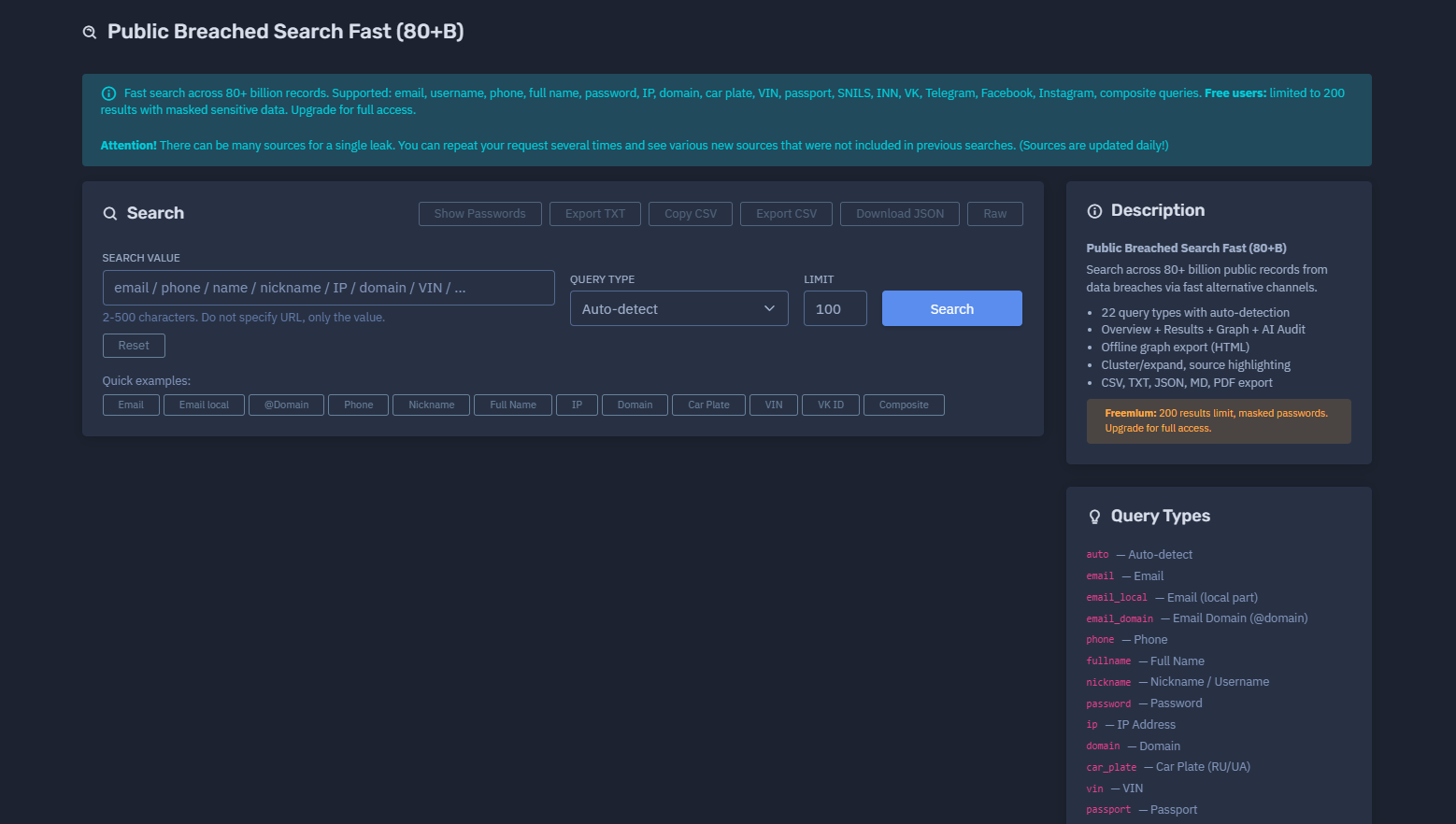The height and width of the screenshot is (824, 1456).
Task: Click the info icon next to Description
Action: pyautogui.click(x=1094, y=211)
